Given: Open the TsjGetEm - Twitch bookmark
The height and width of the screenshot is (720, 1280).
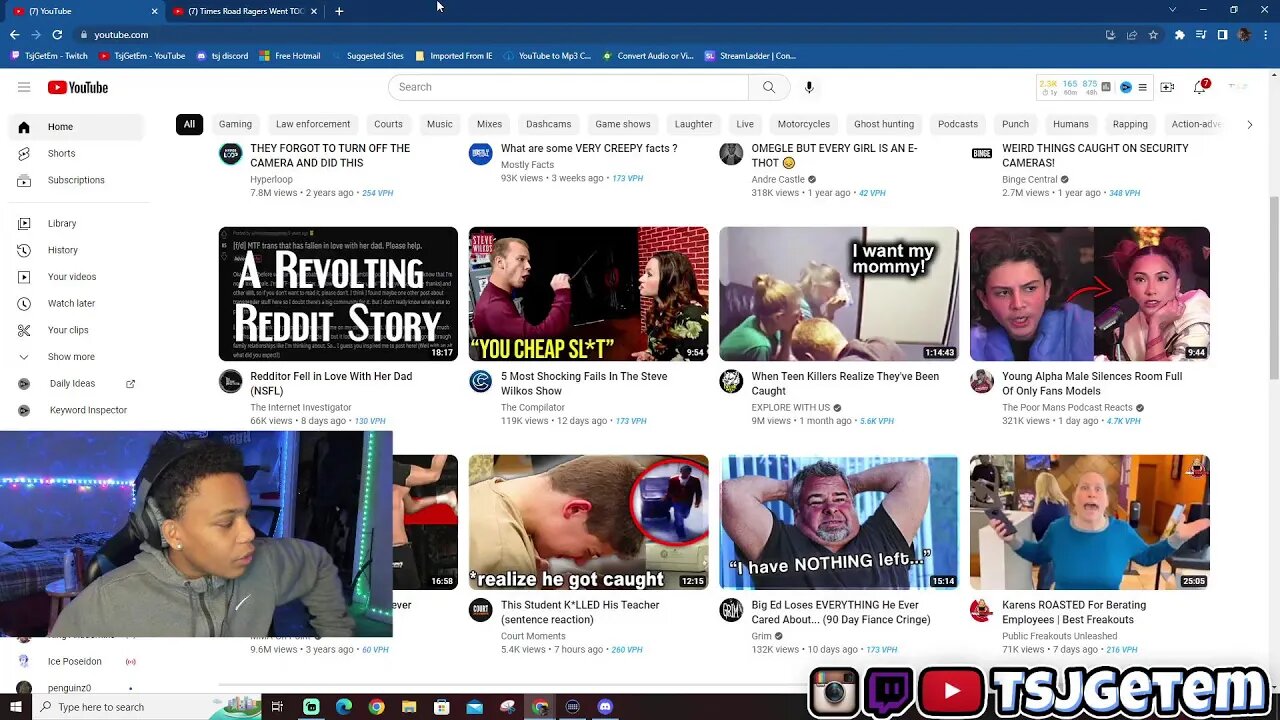Looking at the screenshot, I should coord(49,56).
